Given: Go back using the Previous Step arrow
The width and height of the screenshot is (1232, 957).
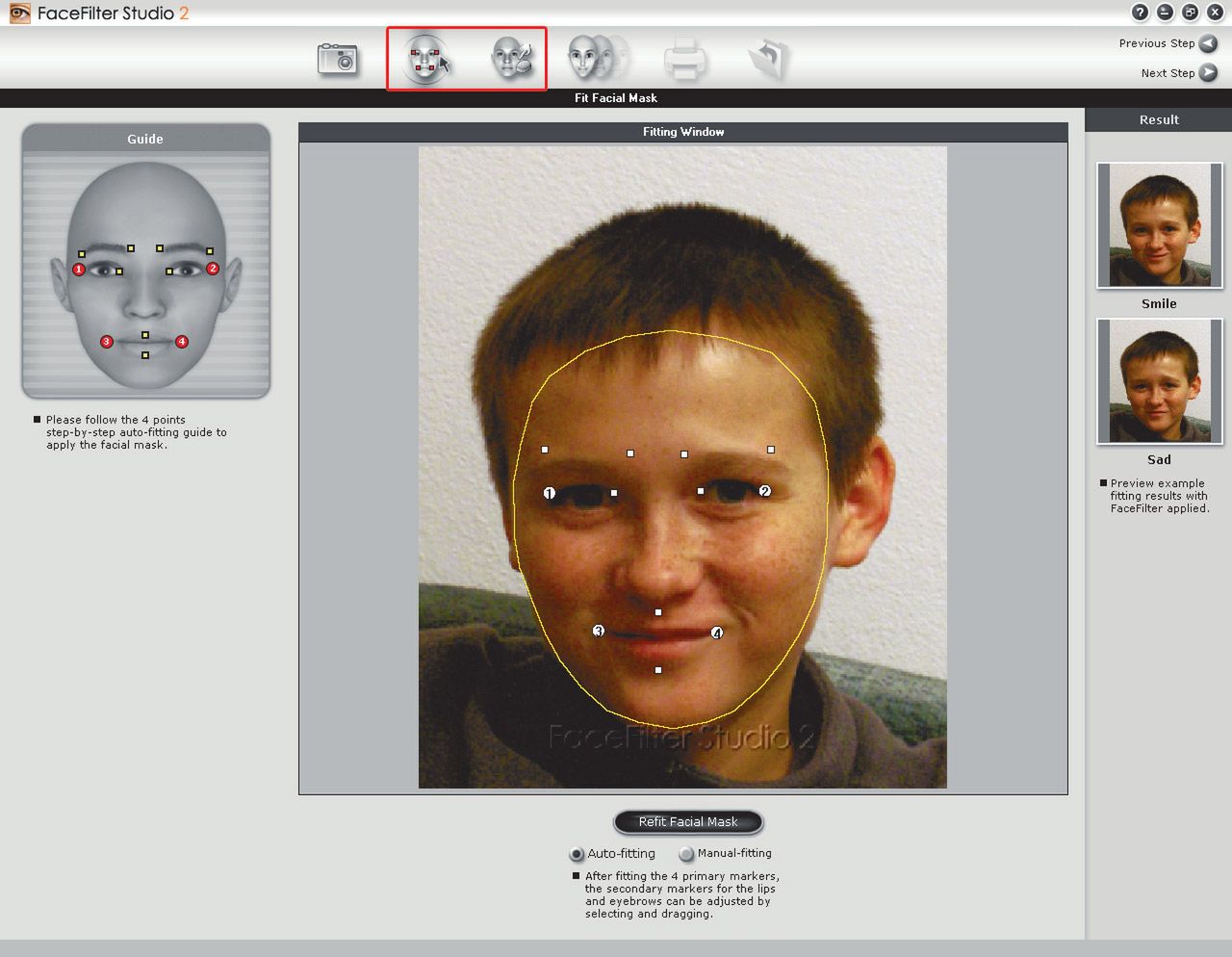Looking at the screenshot, I should coord(1208,43).
